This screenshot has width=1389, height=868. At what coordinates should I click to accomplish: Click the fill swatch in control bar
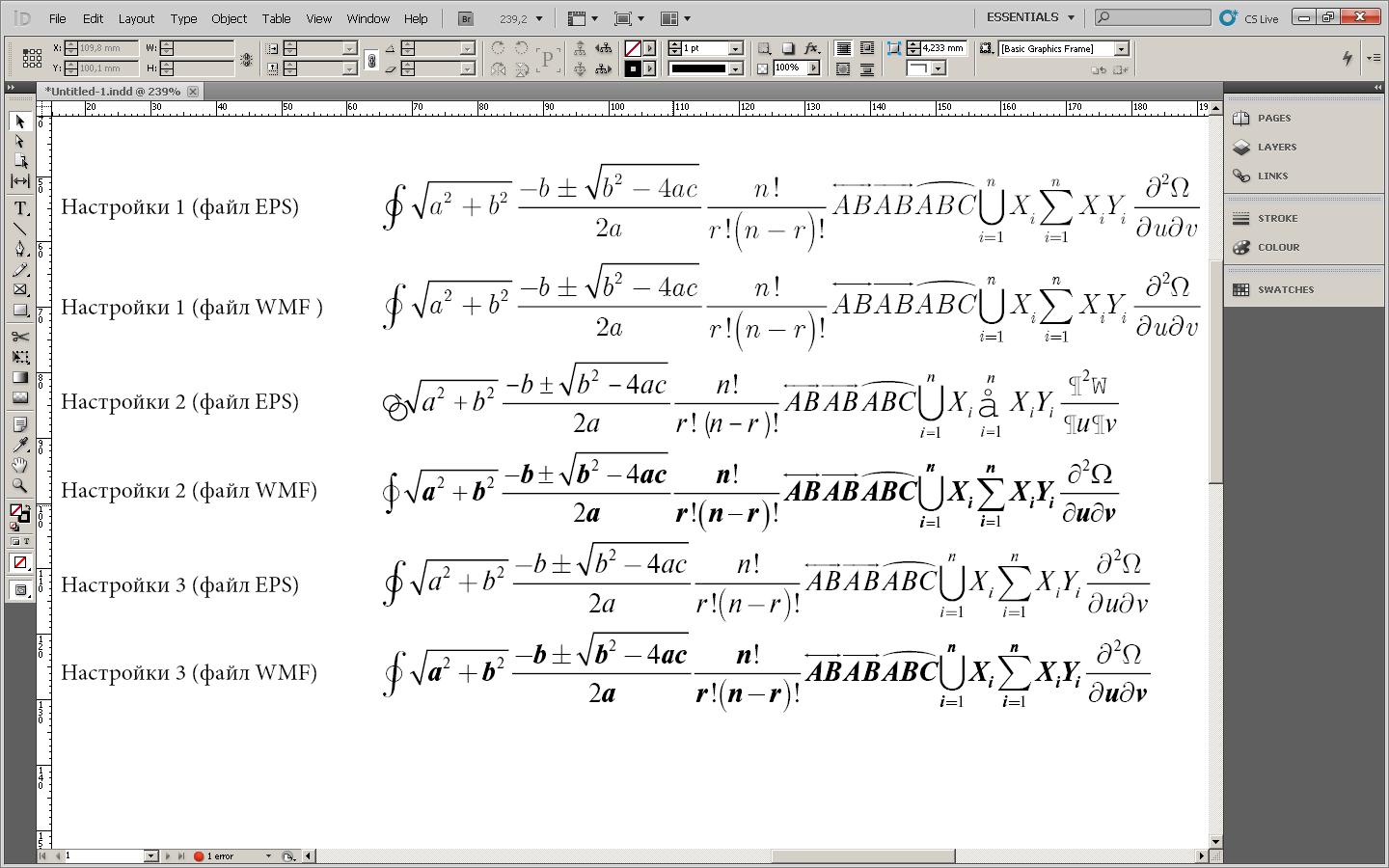click(633, 48)
